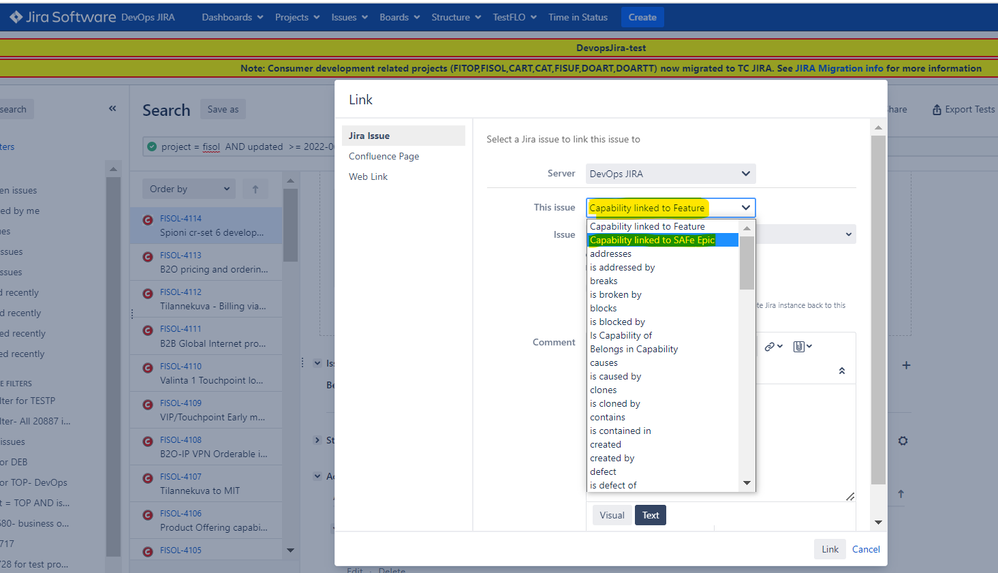The width and height of the screenshot is (998, 573).
Task: Select the 'is defect of' link type
Action: [x=662, y=486]
